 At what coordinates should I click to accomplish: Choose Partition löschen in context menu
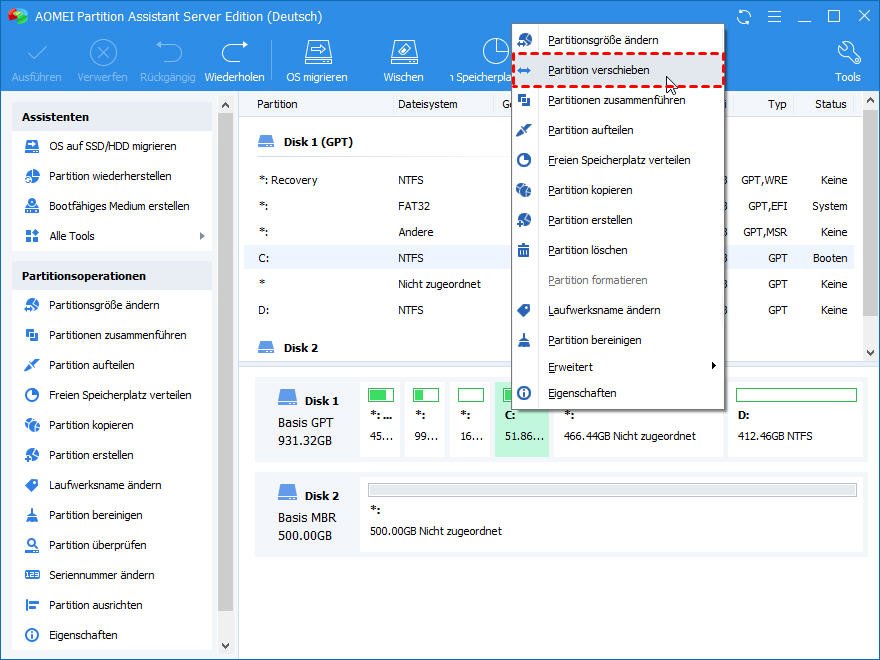[x=618, y=250]
